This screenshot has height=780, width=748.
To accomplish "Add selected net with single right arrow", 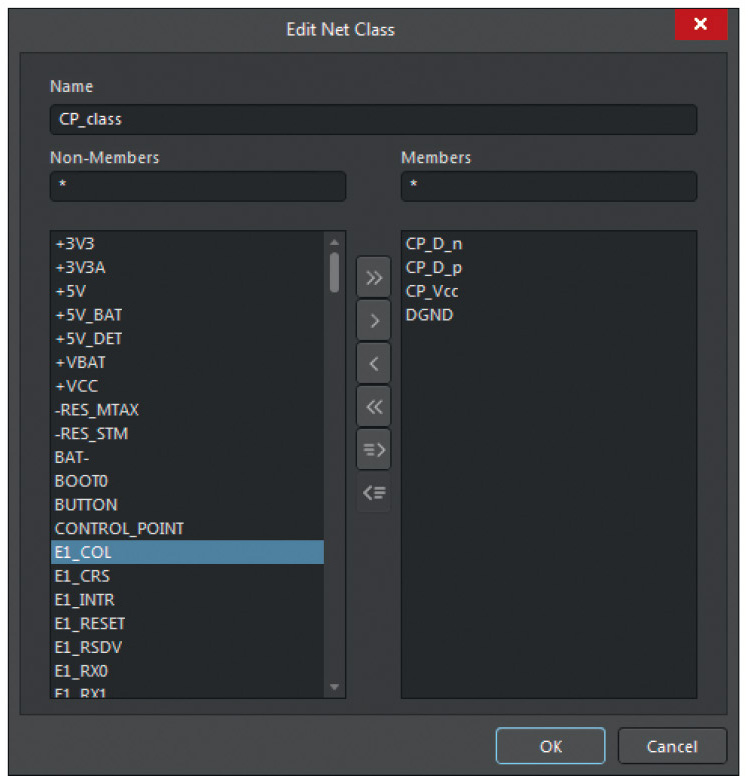I will 373,320.
